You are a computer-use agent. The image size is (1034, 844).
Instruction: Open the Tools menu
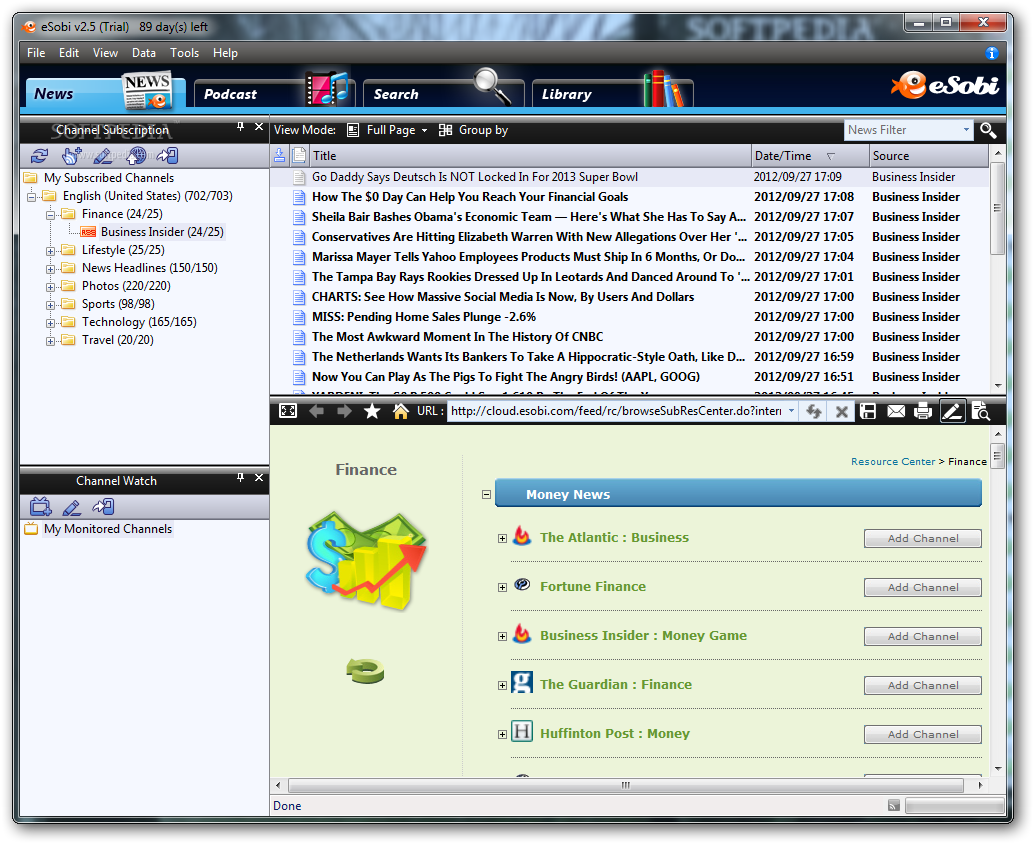pyautogui.click(x=184, y=53)
